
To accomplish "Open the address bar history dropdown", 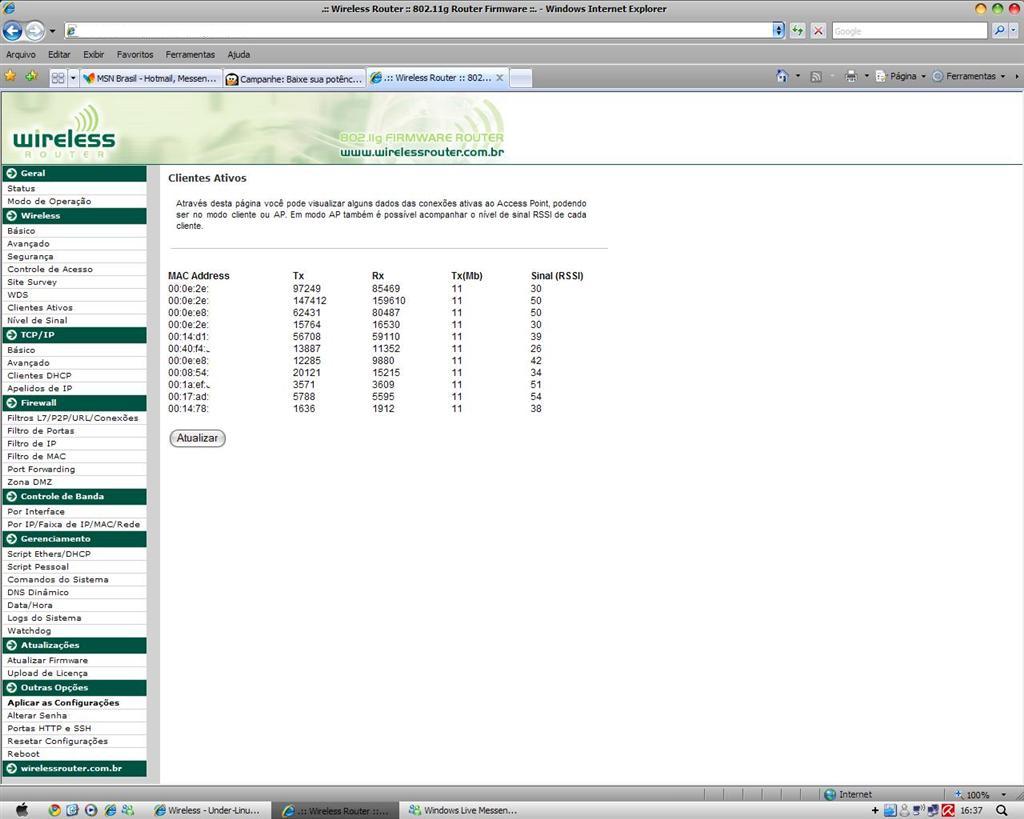I will [778, 30].
